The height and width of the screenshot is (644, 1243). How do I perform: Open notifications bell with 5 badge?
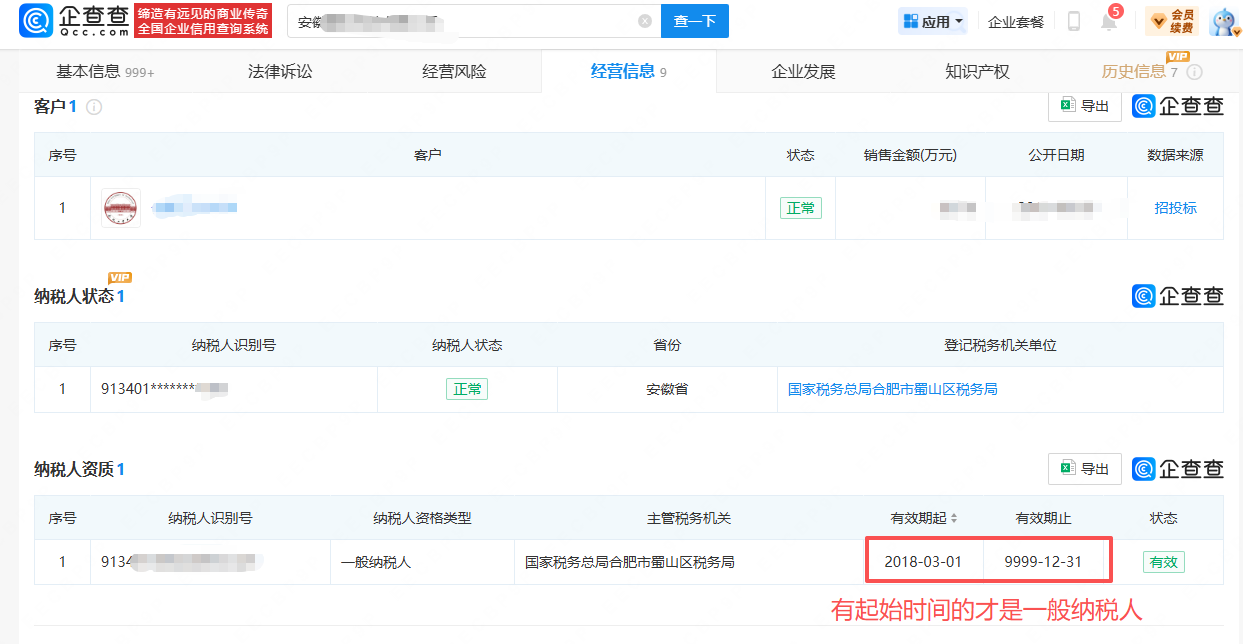(1110, 20)
